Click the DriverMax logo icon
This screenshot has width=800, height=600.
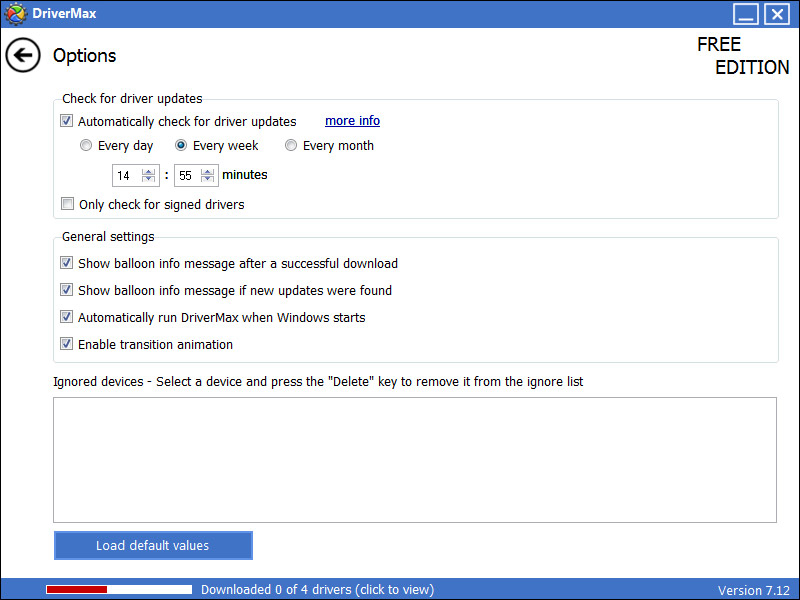(x=15, y=14)
